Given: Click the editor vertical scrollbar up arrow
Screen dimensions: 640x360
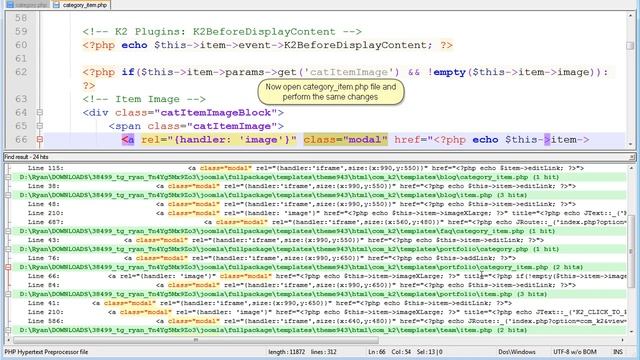Looking at the screenshot, I should click(631, 16).
